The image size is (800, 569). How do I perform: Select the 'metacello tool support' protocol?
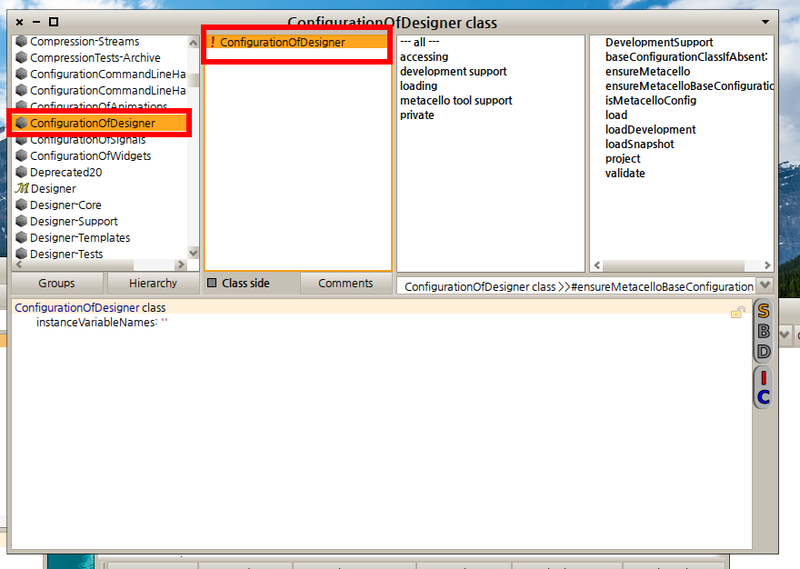coord(455,100)
